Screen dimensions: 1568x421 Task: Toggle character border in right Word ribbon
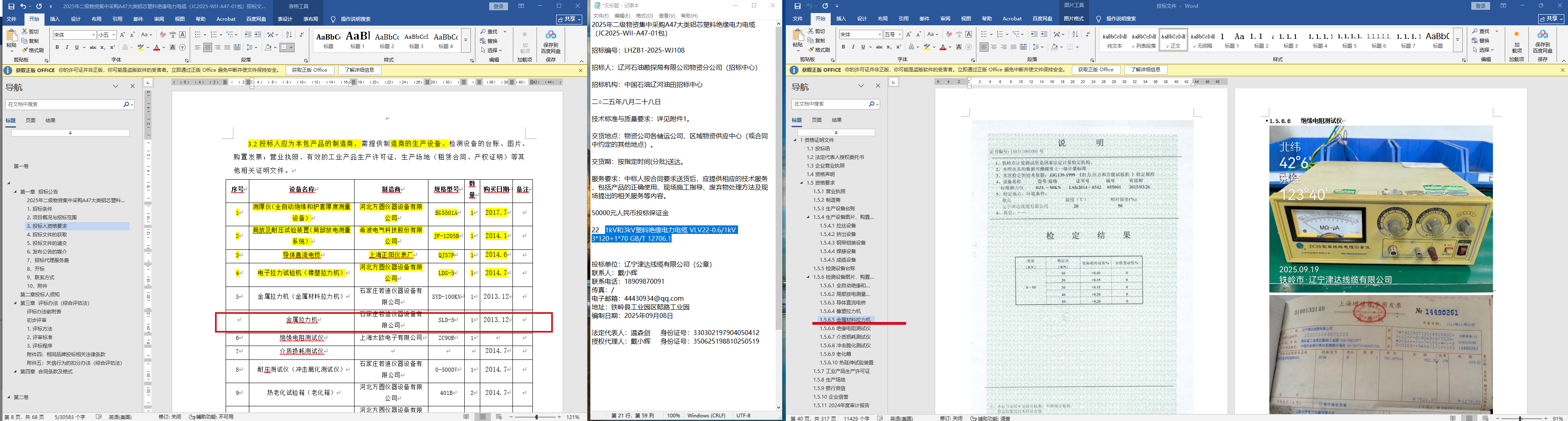pyautogui.click(x=969, y=35)
